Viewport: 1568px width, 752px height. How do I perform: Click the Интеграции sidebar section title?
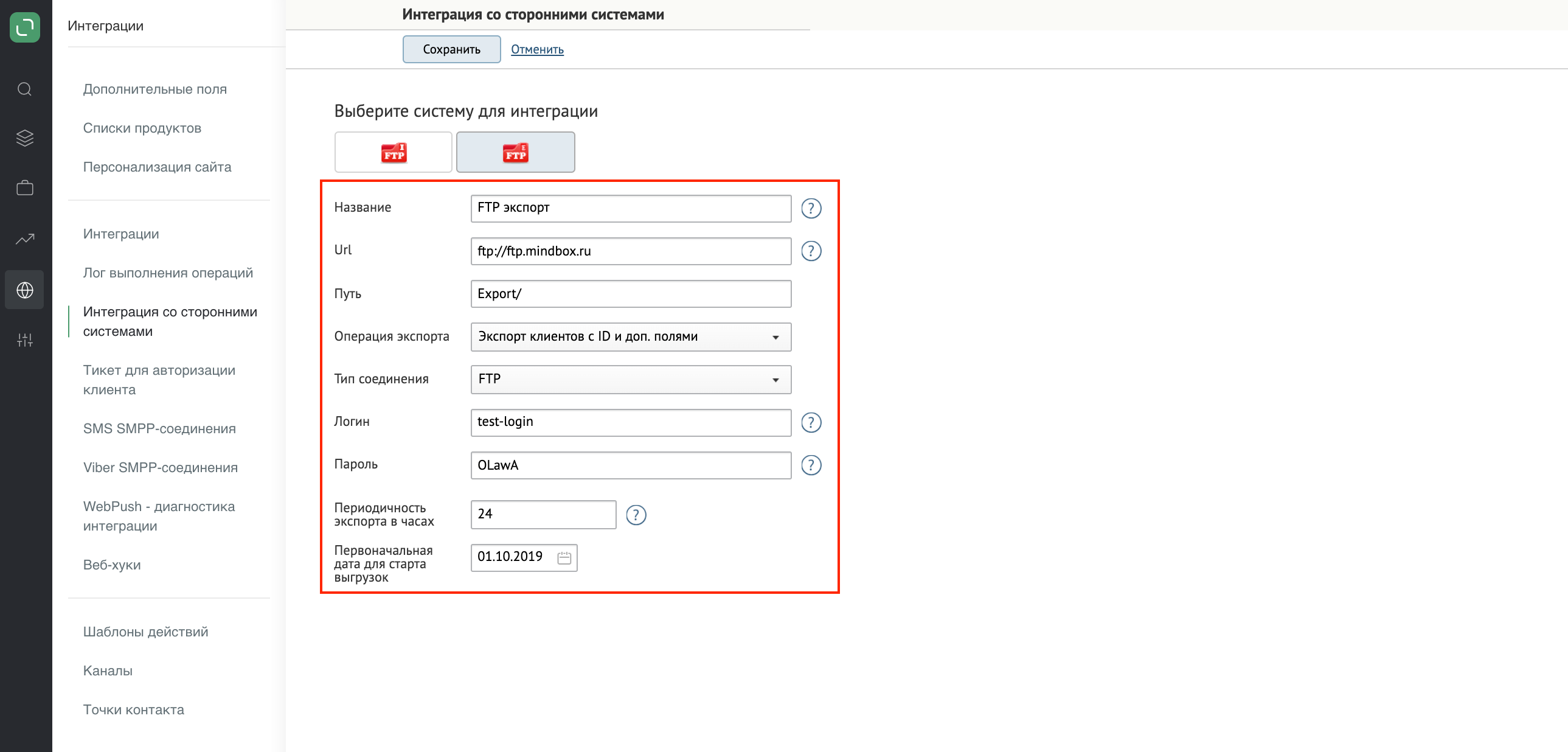coord(105,26)
